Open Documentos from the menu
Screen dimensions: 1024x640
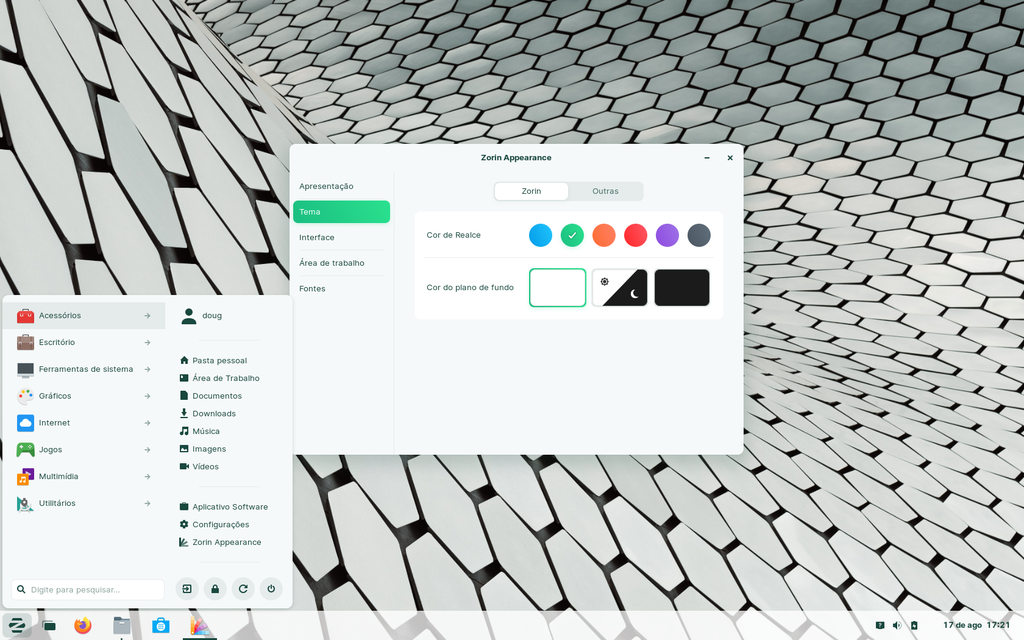pos(210,396)
